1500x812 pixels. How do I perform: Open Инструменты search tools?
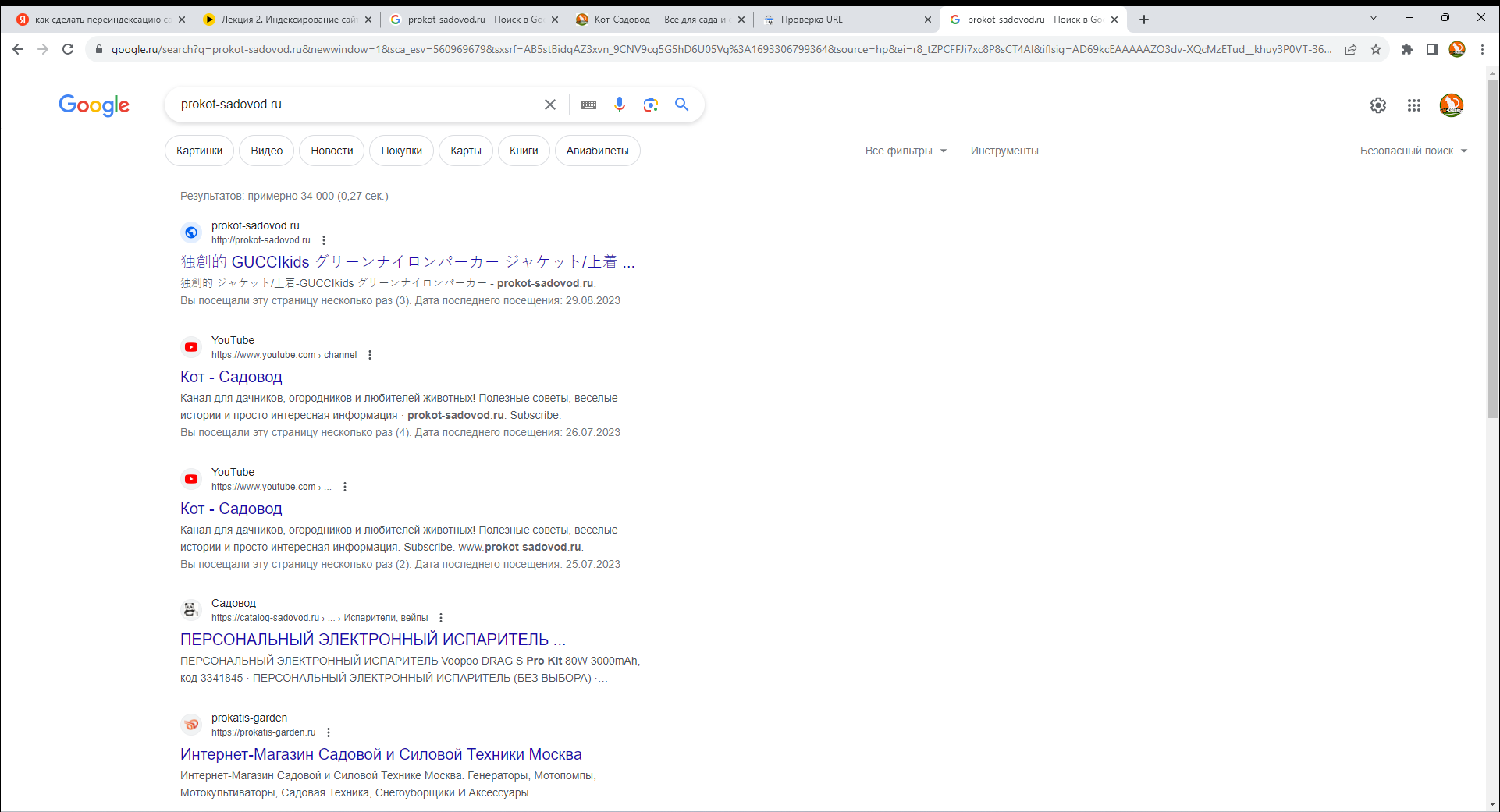pyautogui.click(x=1004, y=151)
